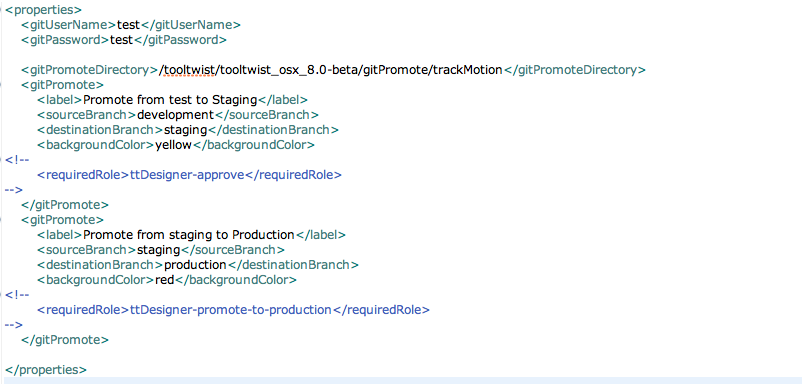This screenshot has height=384, width=802.
Task: Place cursor in gitUserName value test
Action: 128,25
